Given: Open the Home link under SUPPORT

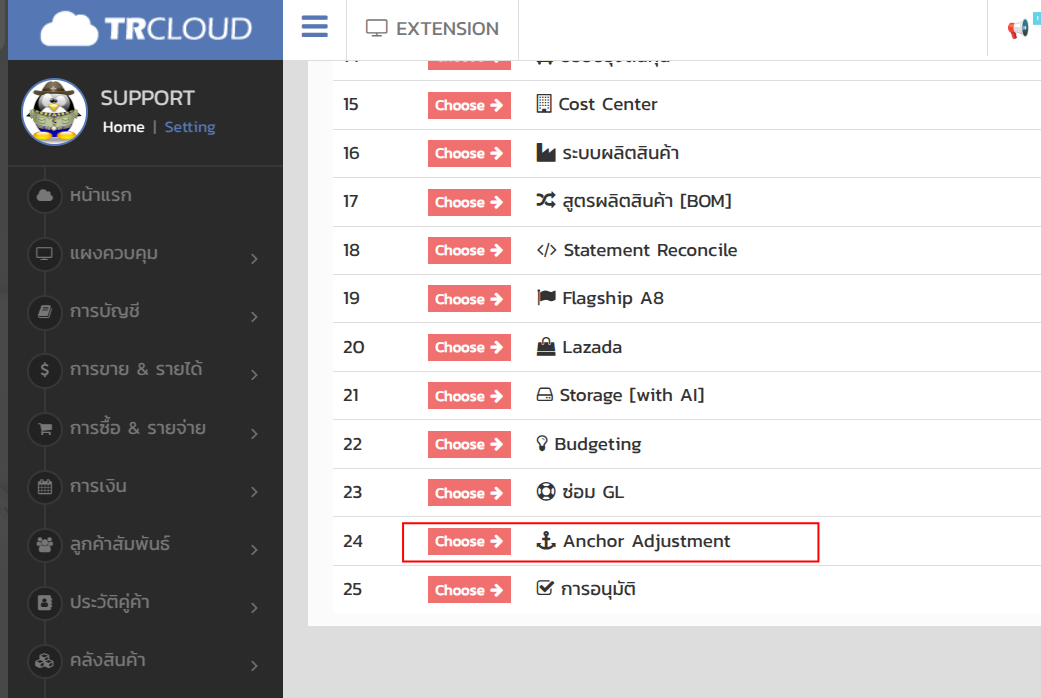Looking at the screenshot, I should (123, 127).
